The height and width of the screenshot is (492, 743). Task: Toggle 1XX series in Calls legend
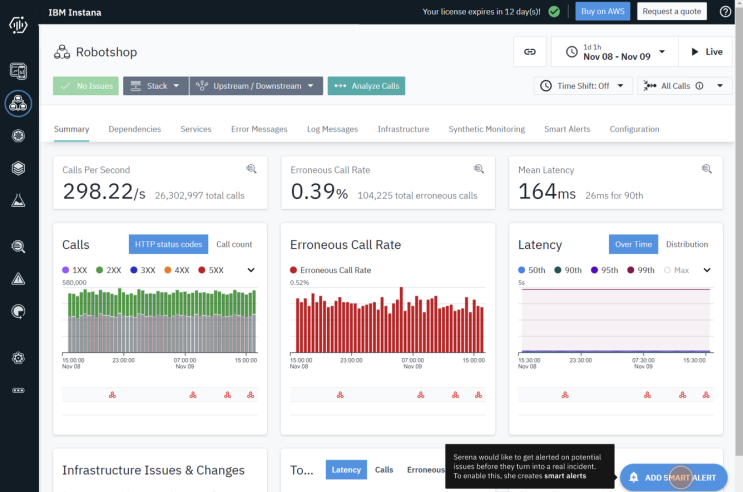(75, 270)
